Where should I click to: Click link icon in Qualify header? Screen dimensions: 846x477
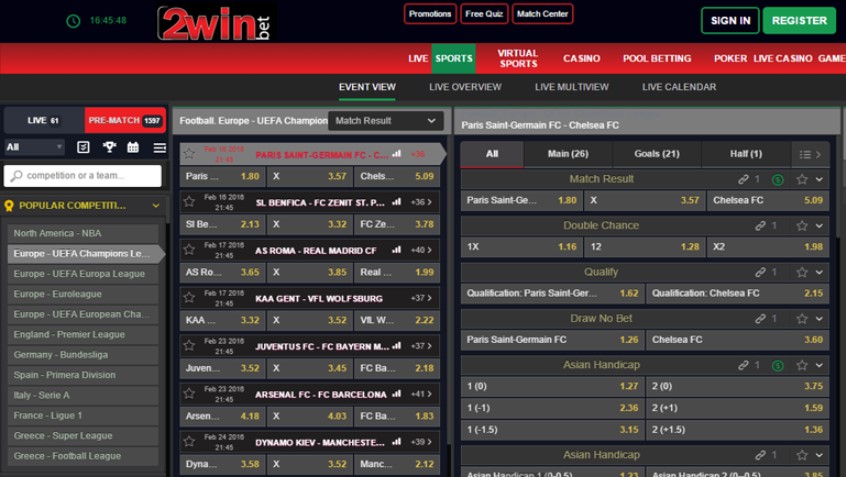(760, 272)
